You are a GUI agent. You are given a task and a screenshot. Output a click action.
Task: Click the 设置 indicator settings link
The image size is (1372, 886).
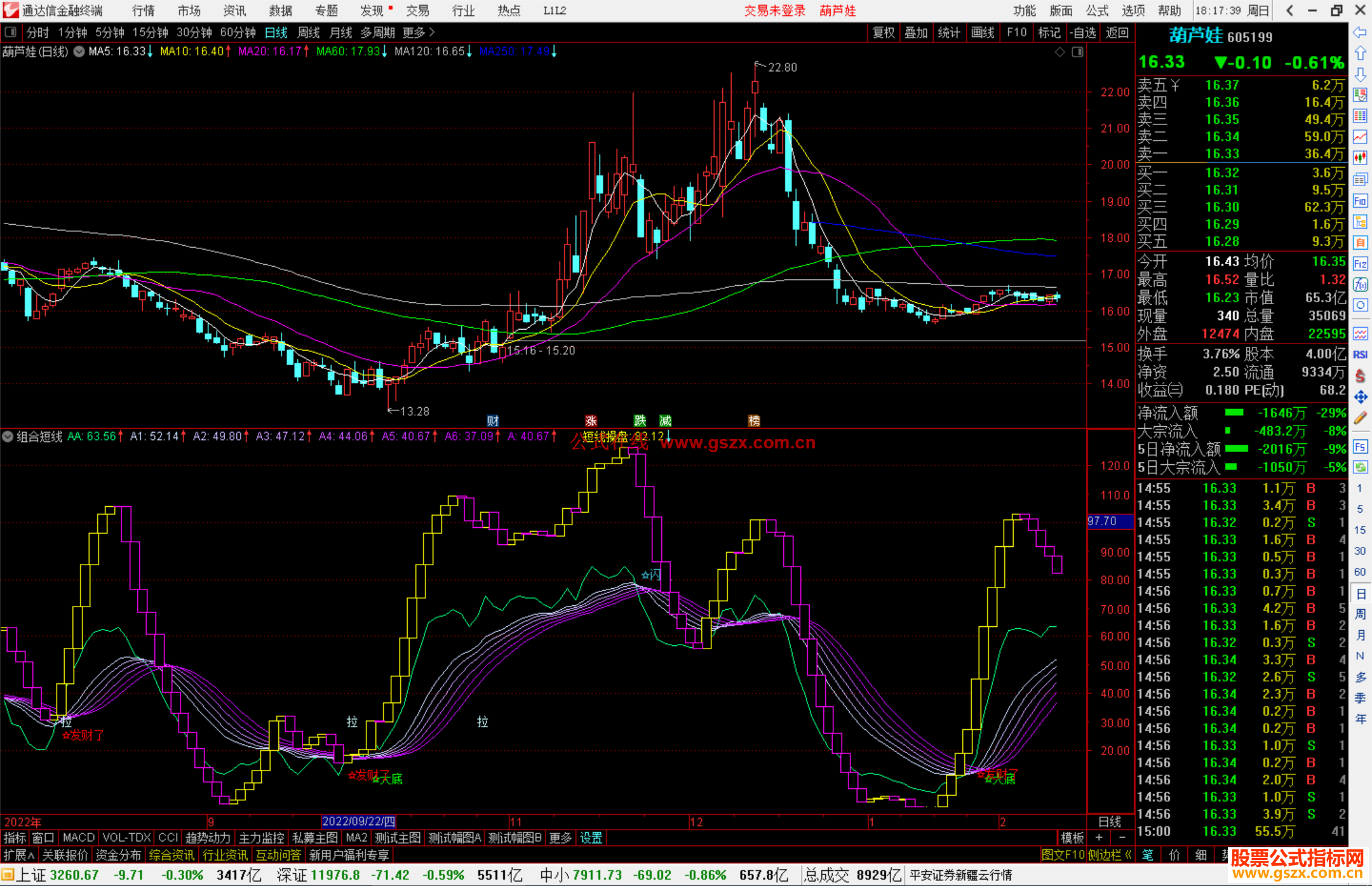click(x=591, y=838)
